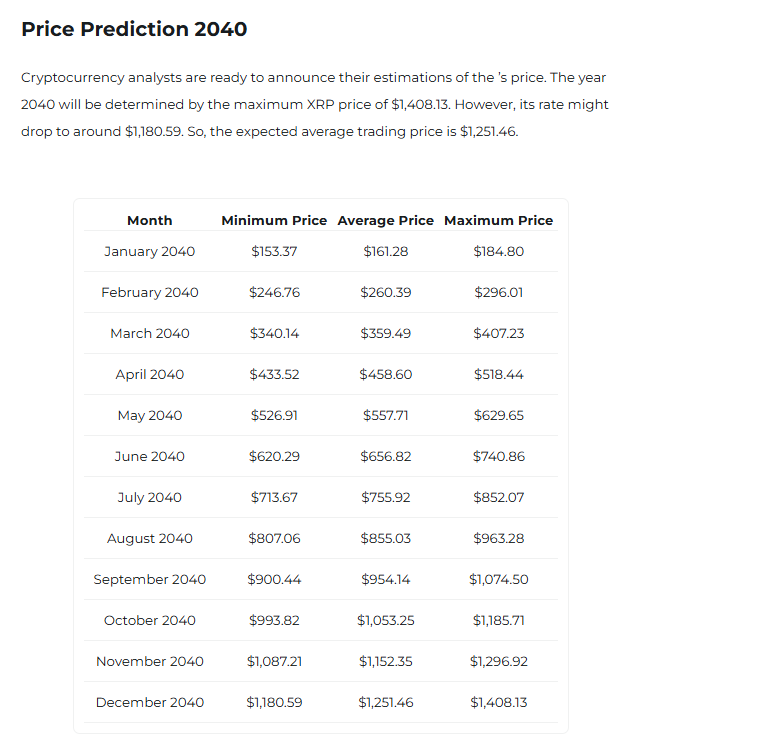Select the February 2040 row label

pyautogui.click(x=150, y=292)
